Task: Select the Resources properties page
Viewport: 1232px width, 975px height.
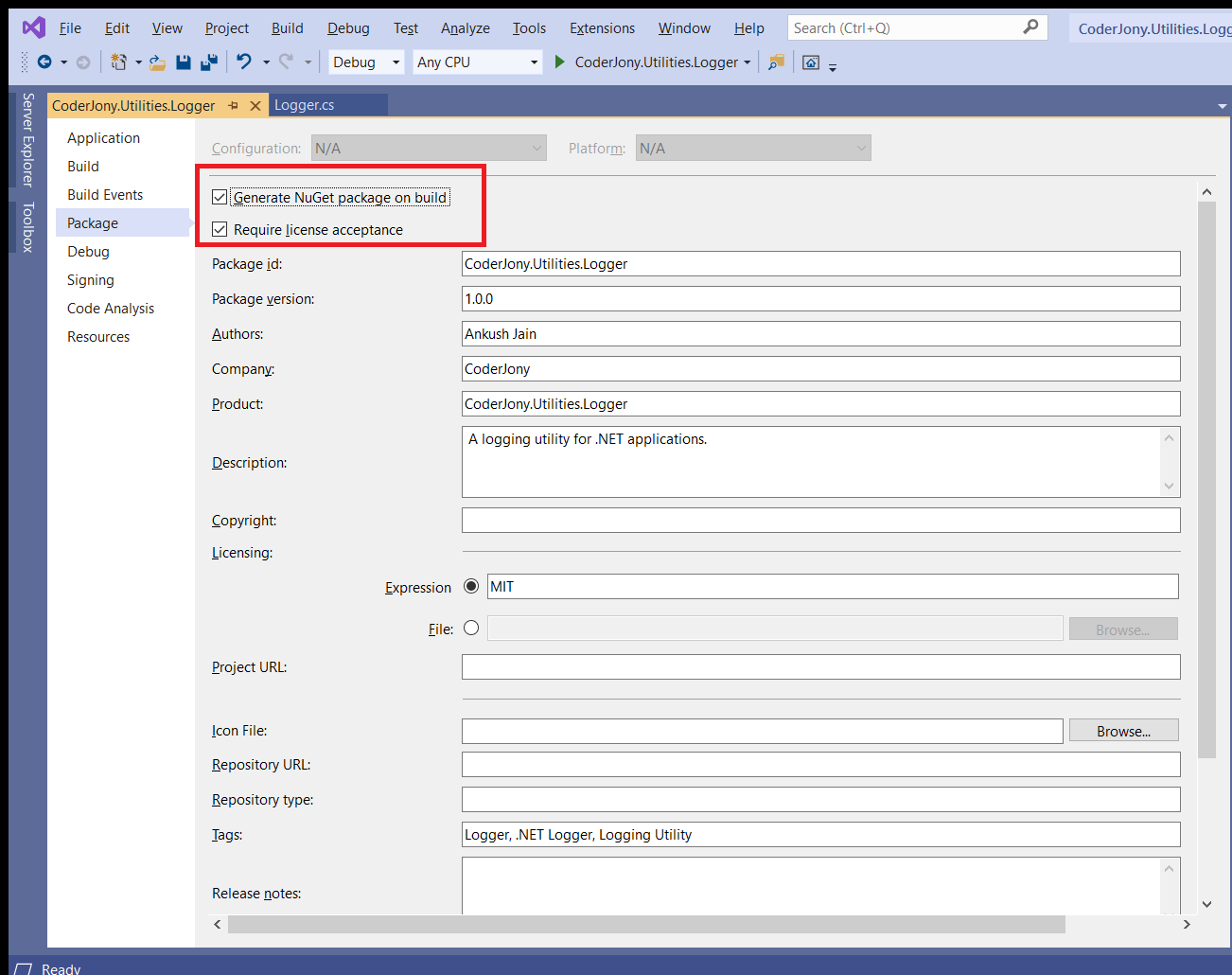Action: pos(98,336)
